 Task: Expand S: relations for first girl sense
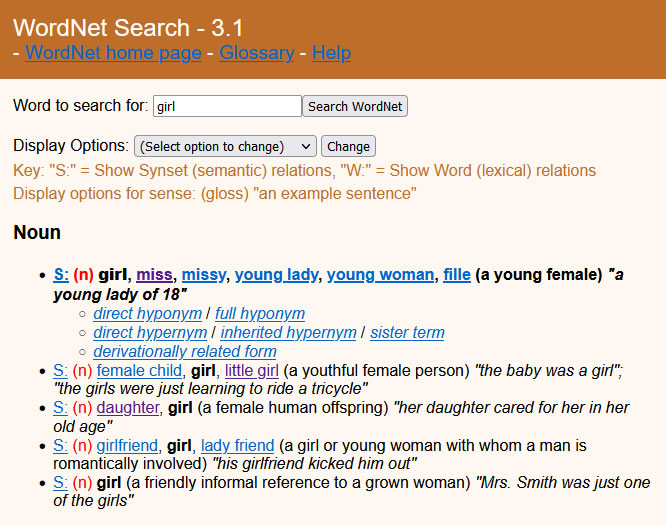(x=61, y=275)
